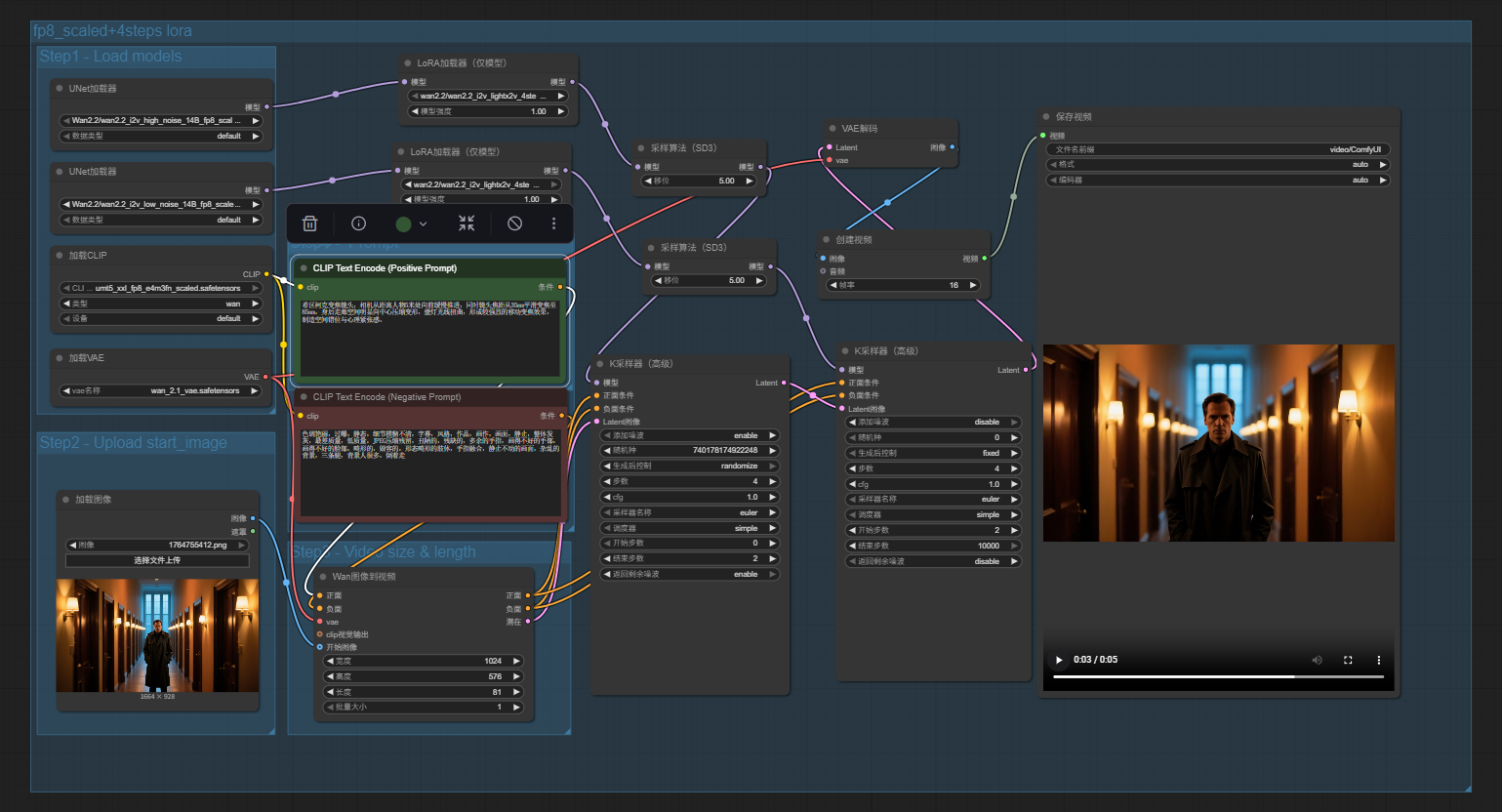Open the umt5_xxl CLIP name dropdown
The height and width of the screenshot is (812, 1502).
click(x=161, y=288)
